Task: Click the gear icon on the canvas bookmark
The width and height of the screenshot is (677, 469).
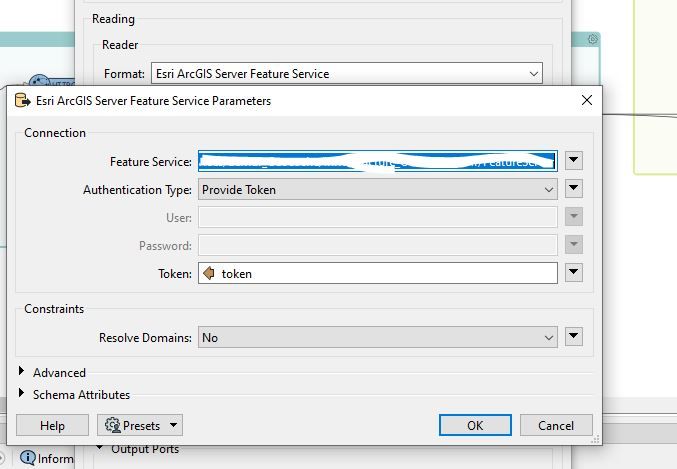Action: 593,39
